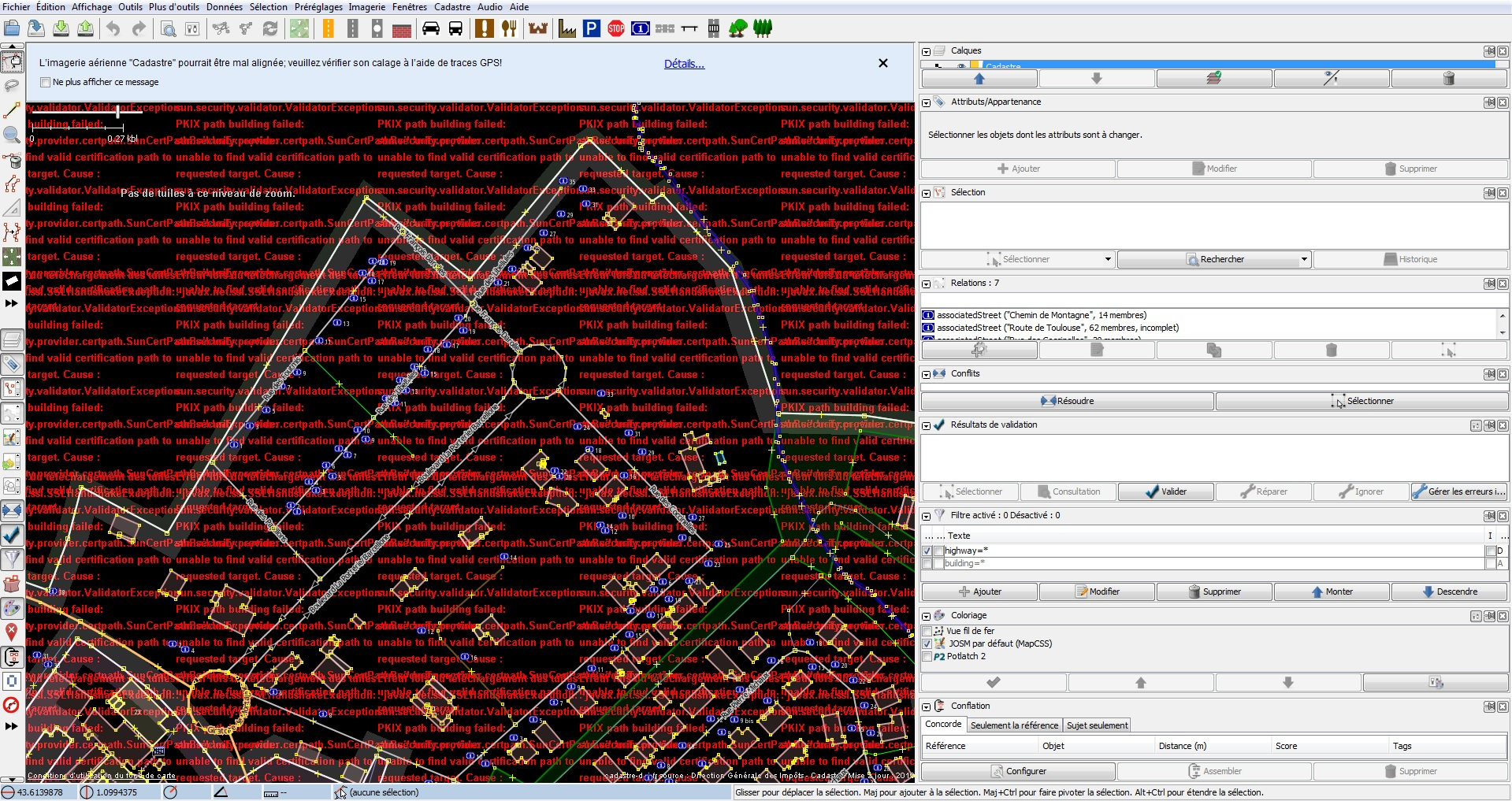This screenshot has height=801, width=1512.
Task: Delete the layer with the Calques trash button
Action: click(x=1448, y=79)
